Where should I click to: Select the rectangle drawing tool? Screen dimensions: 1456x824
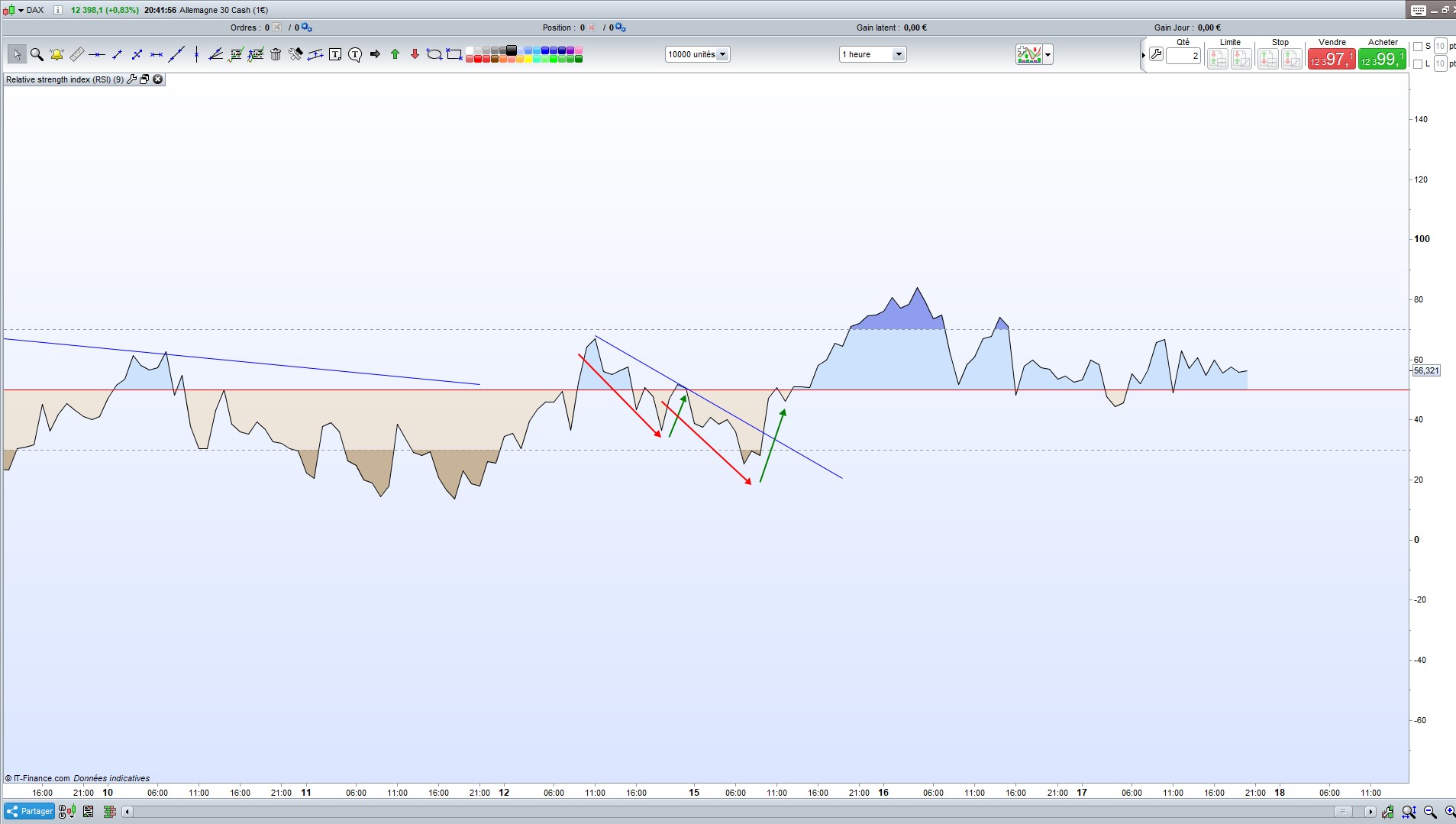[x=454, y=54]
